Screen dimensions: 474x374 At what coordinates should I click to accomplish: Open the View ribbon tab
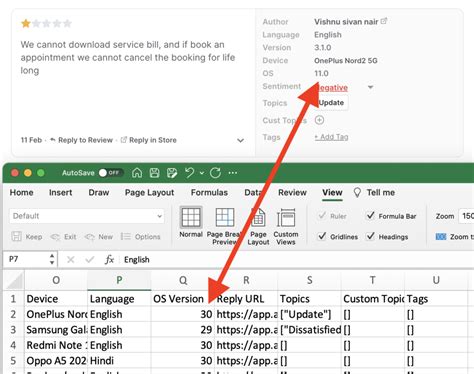tap(332, 192)
